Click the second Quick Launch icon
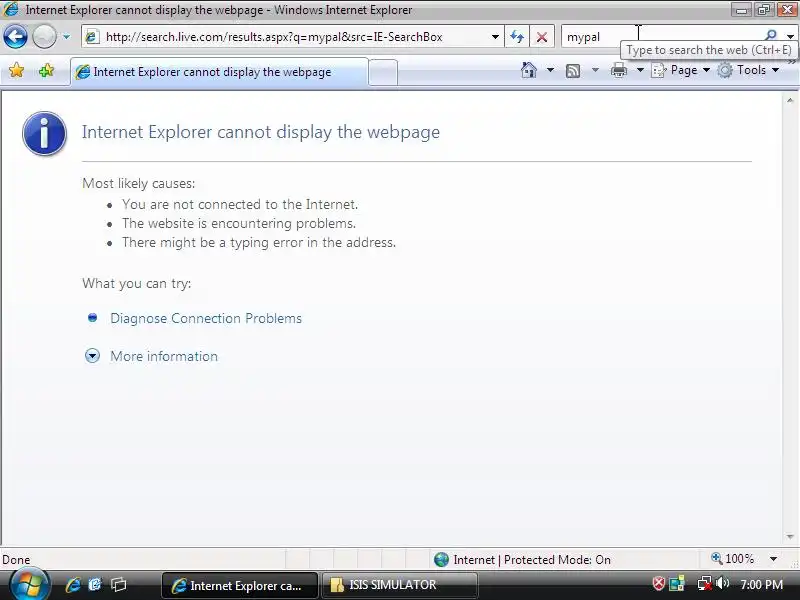800x600 pixels. pos(95,585)
